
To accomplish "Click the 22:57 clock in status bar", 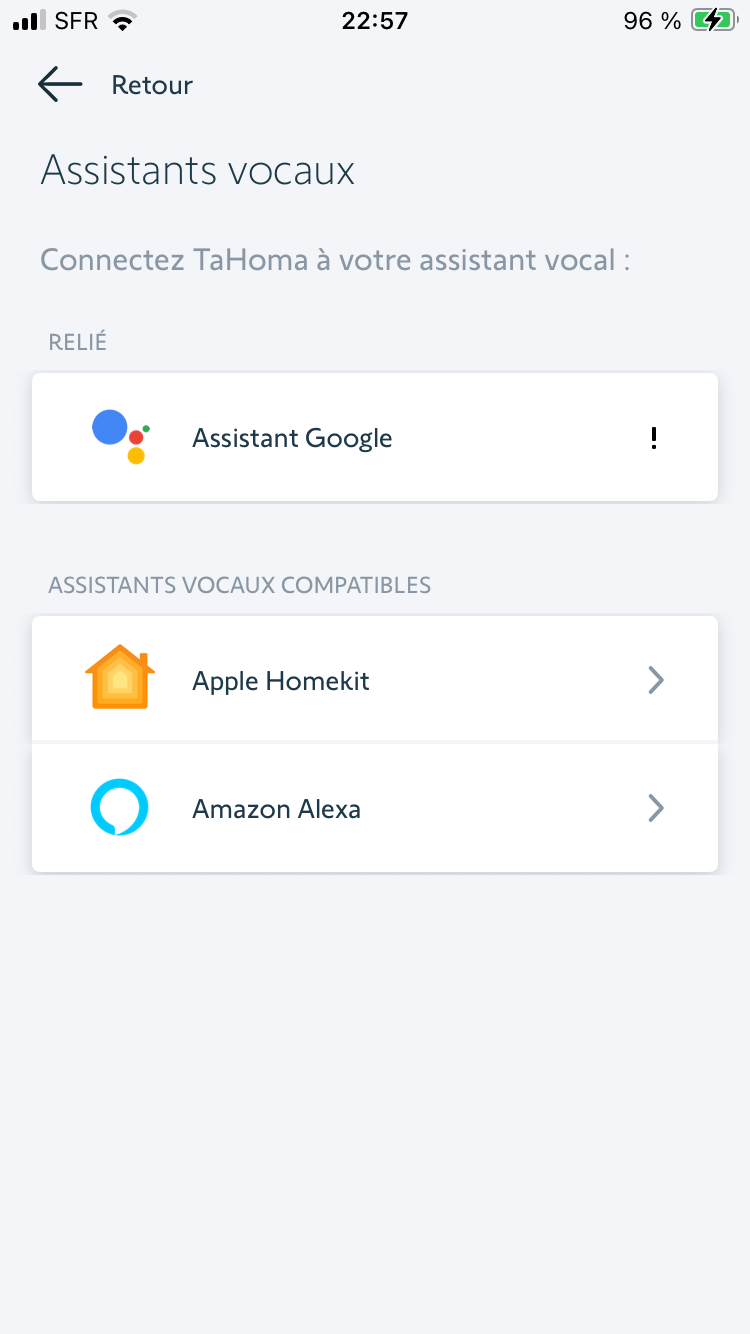I will [x=375, y=21].
